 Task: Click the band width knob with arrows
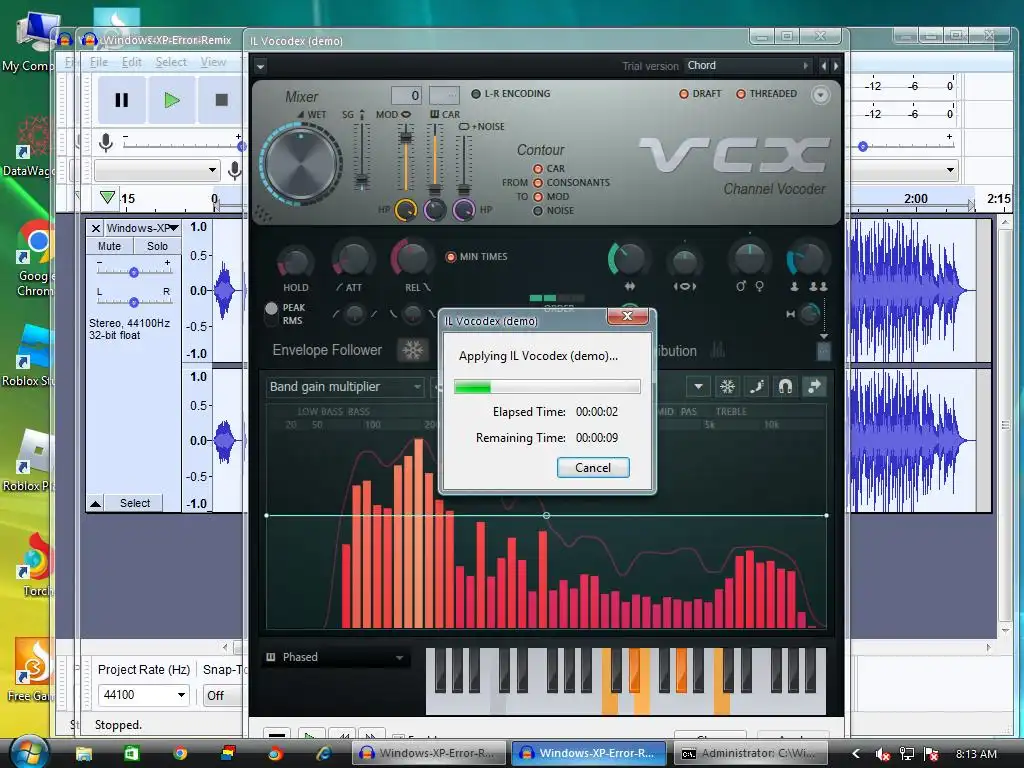(628, 260)
